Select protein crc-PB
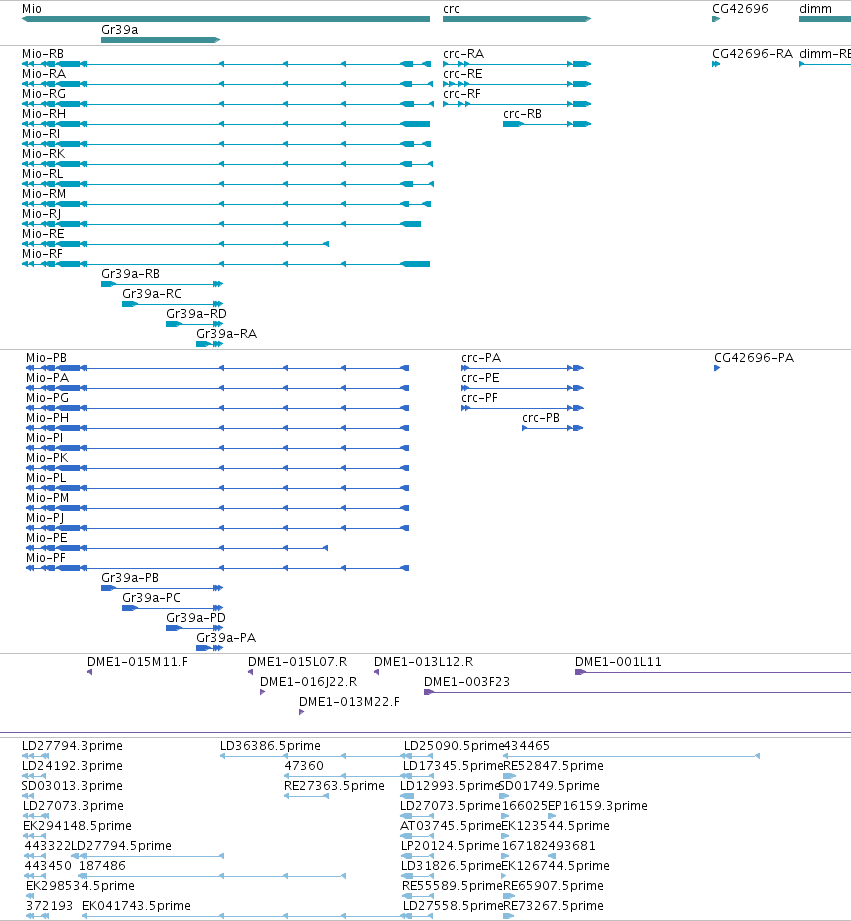The image size is (851, 921). tap(541, 418)
